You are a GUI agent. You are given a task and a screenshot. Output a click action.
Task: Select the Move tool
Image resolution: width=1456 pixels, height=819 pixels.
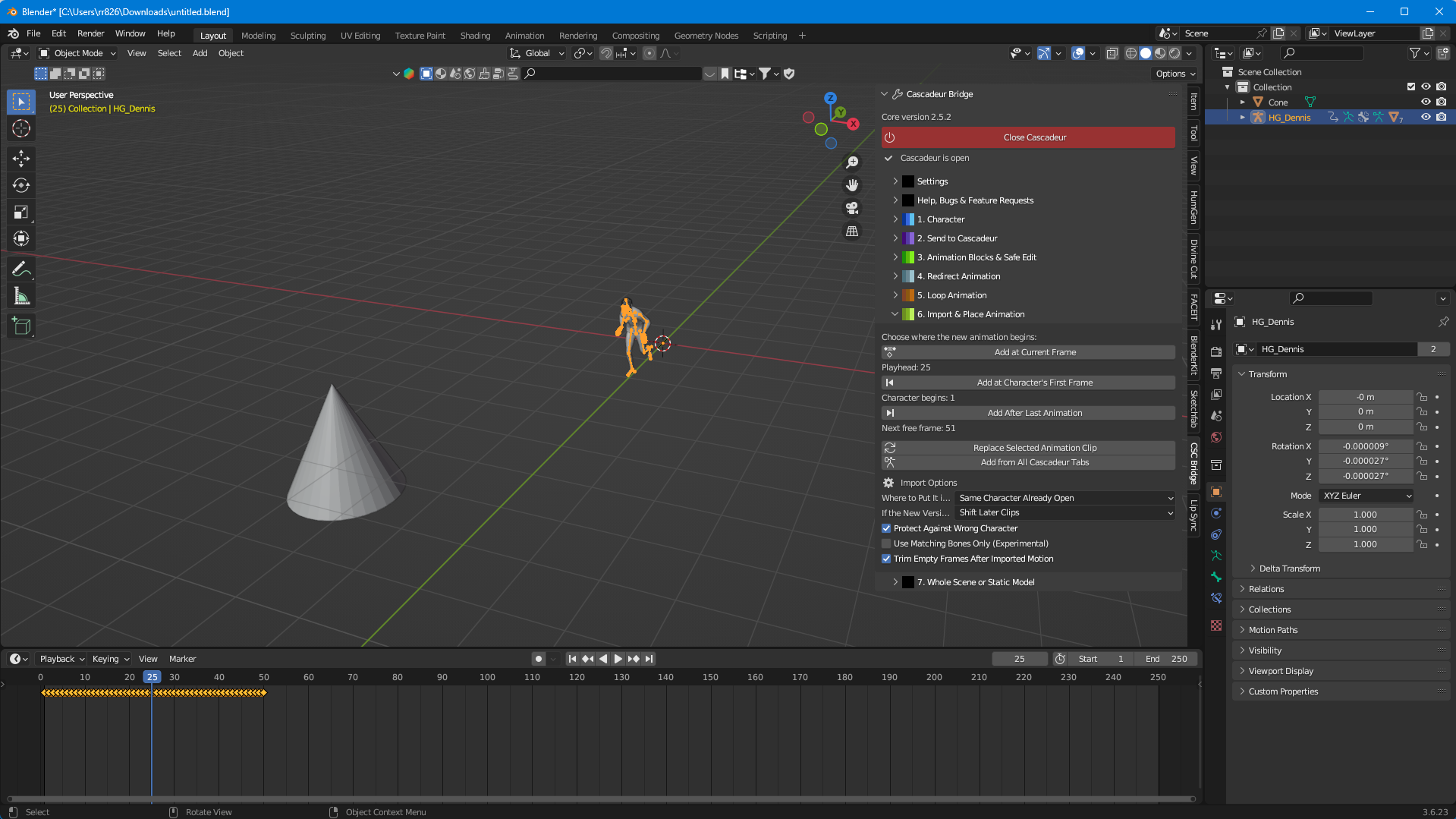(x=21, y=158)
